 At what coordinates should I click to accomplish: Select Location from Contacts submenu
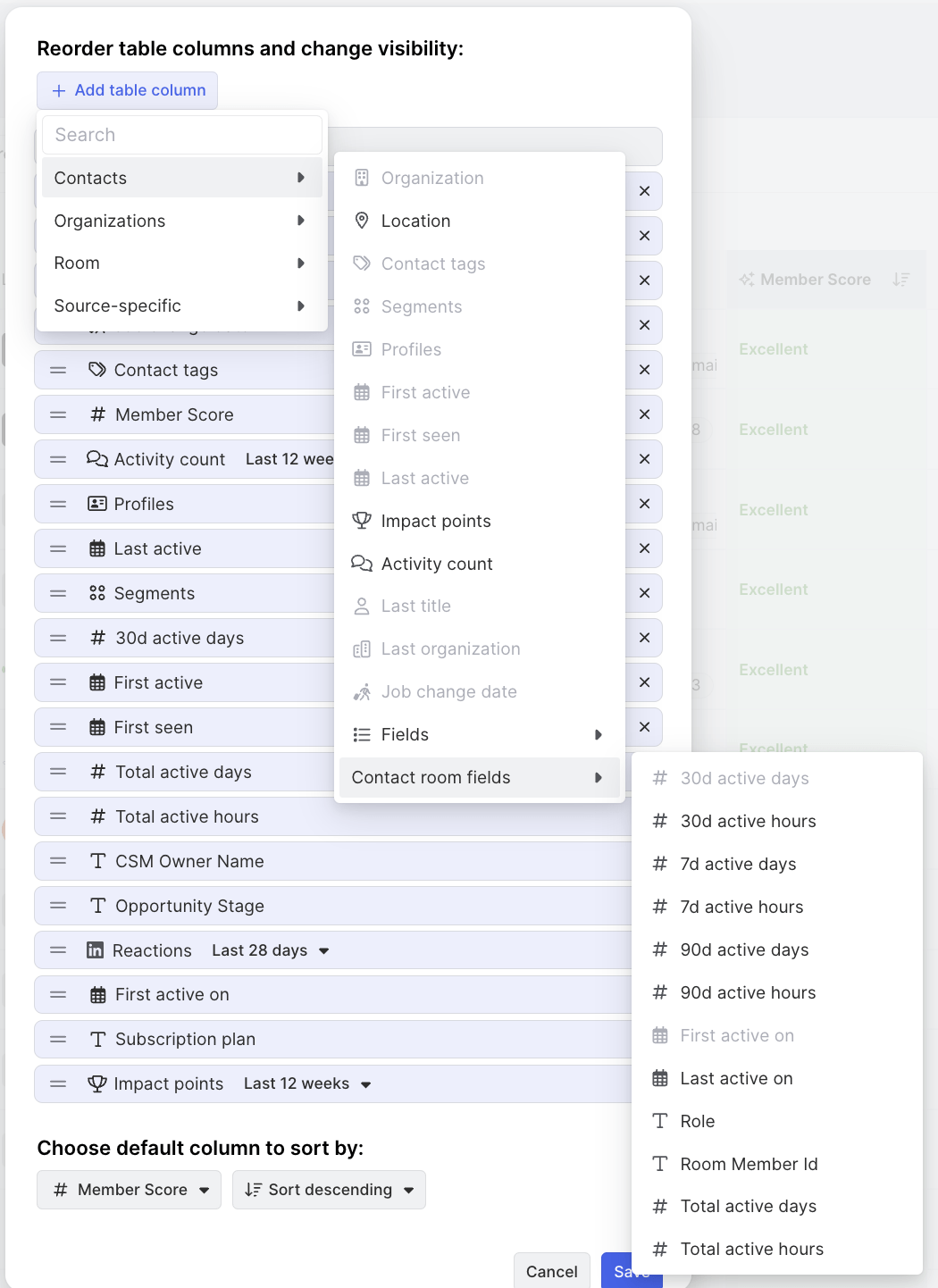(480, 221)
